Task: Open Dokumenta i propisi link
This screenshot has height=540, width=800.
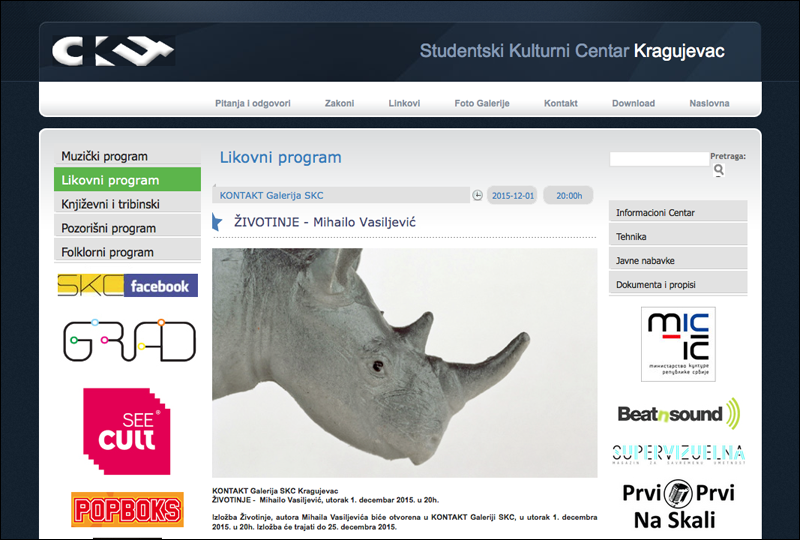Action: (678, 284)
